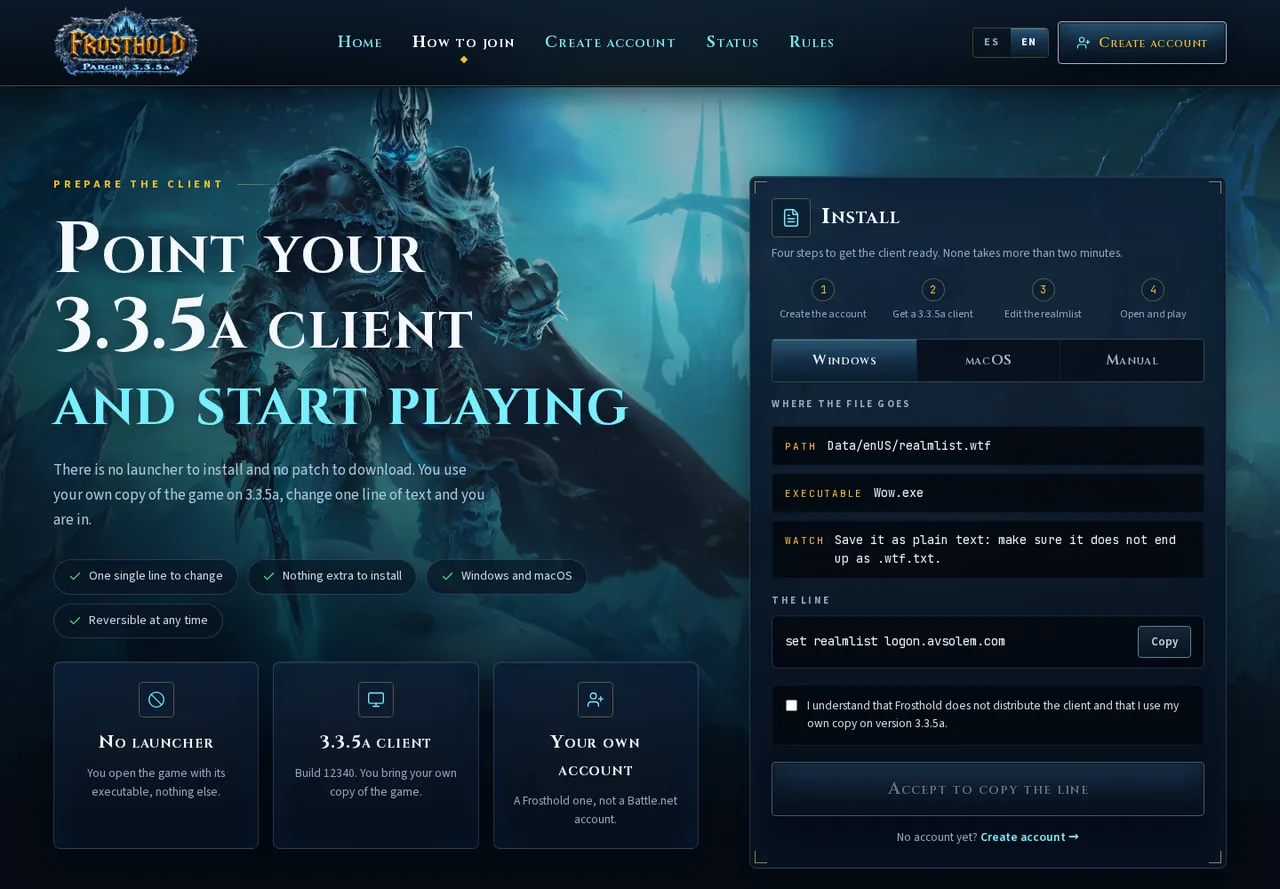Image resolution: width=1280 pixels, height=889 pixels.
Task: Click step 3 circle Edit the realmlist
Action: click(x=1043, y=290)
